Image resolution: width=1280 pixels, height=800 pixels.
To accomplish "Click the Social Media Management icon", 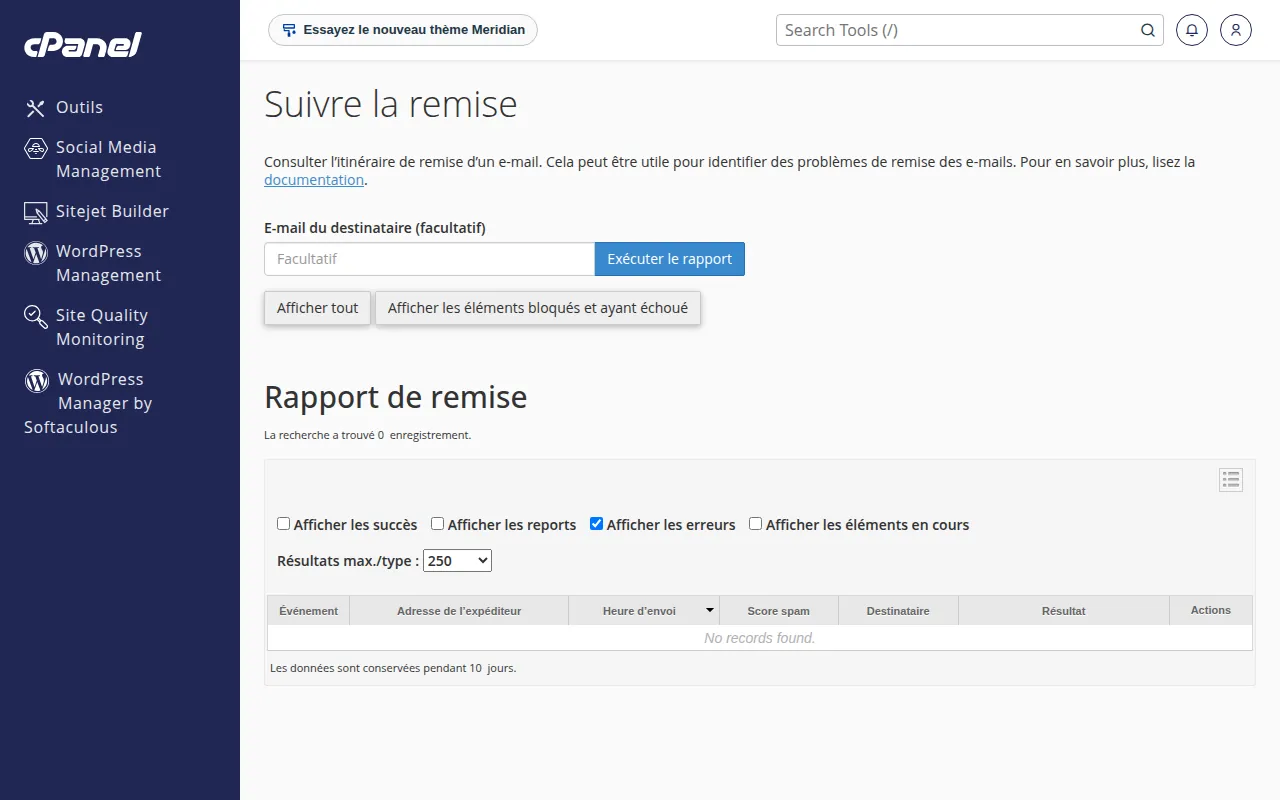I will tap(36, 148).
